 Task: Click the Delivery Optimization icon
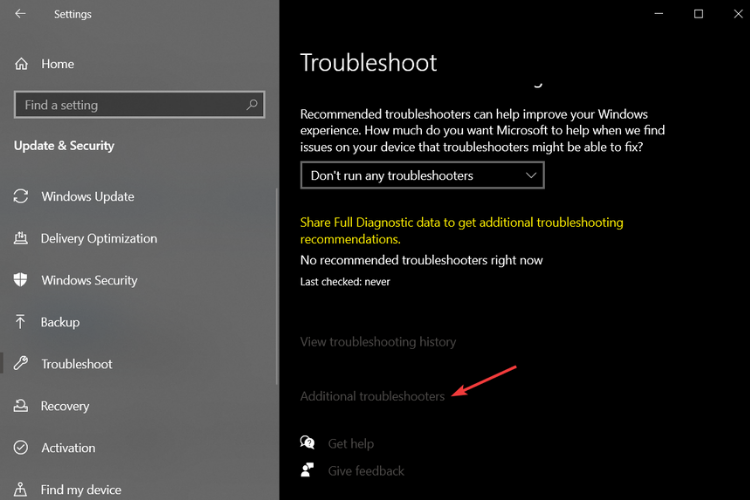tap(21, 239)
